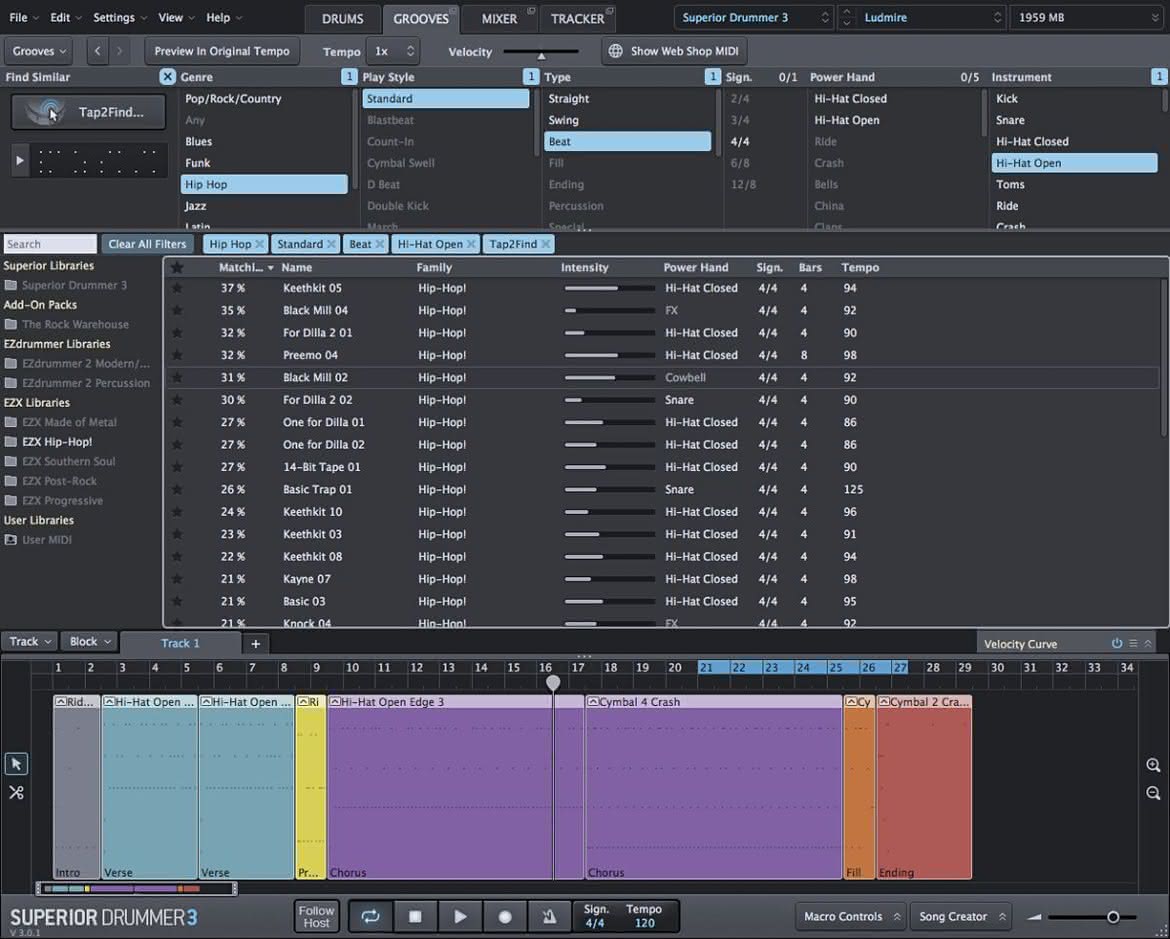This screenshot has height=939, width=1170.
Task: Switch to the DRUMS tab
Action: click(342, 19)
